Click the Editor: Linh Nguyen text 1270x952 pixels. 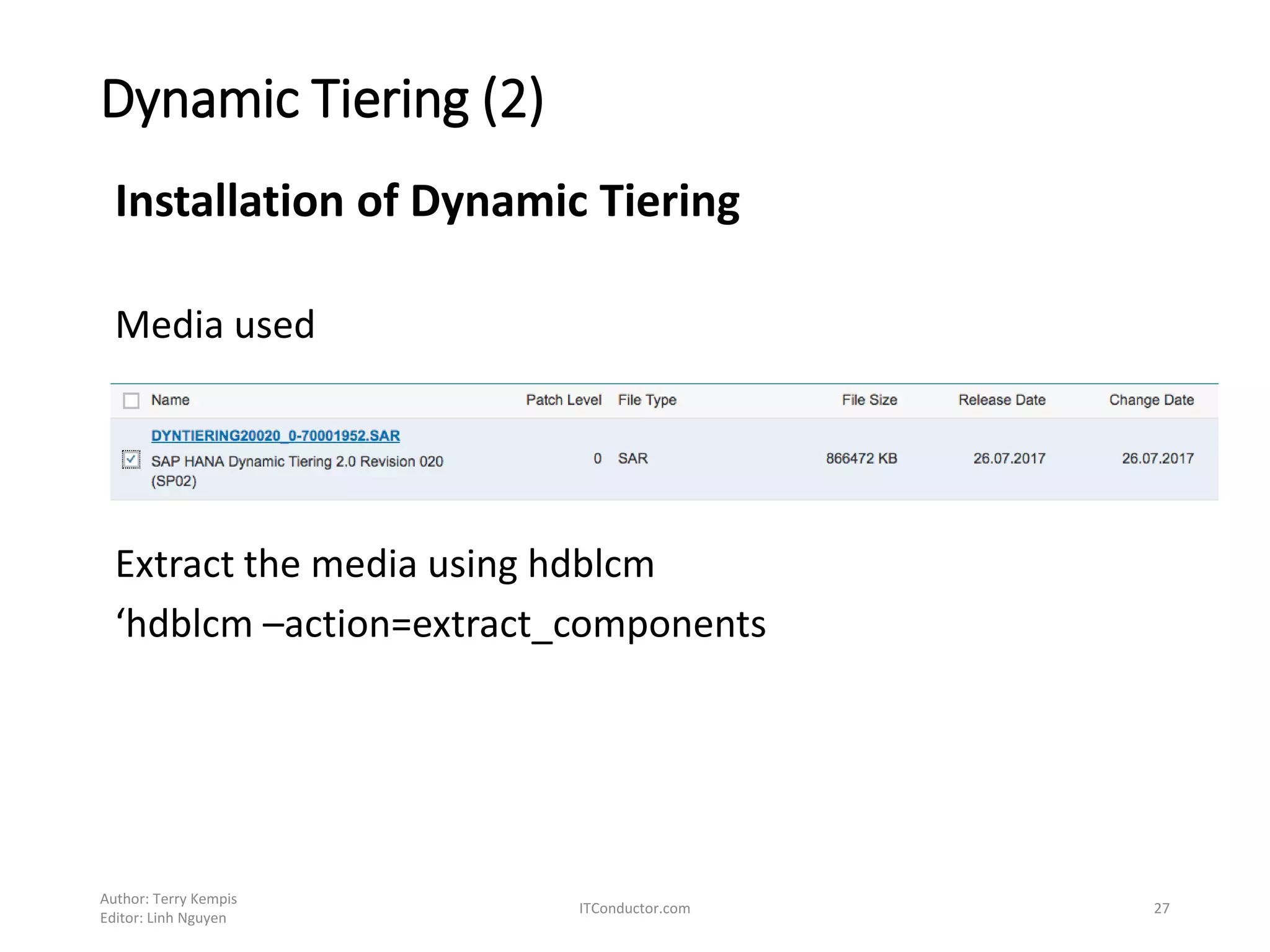(163, 918)
